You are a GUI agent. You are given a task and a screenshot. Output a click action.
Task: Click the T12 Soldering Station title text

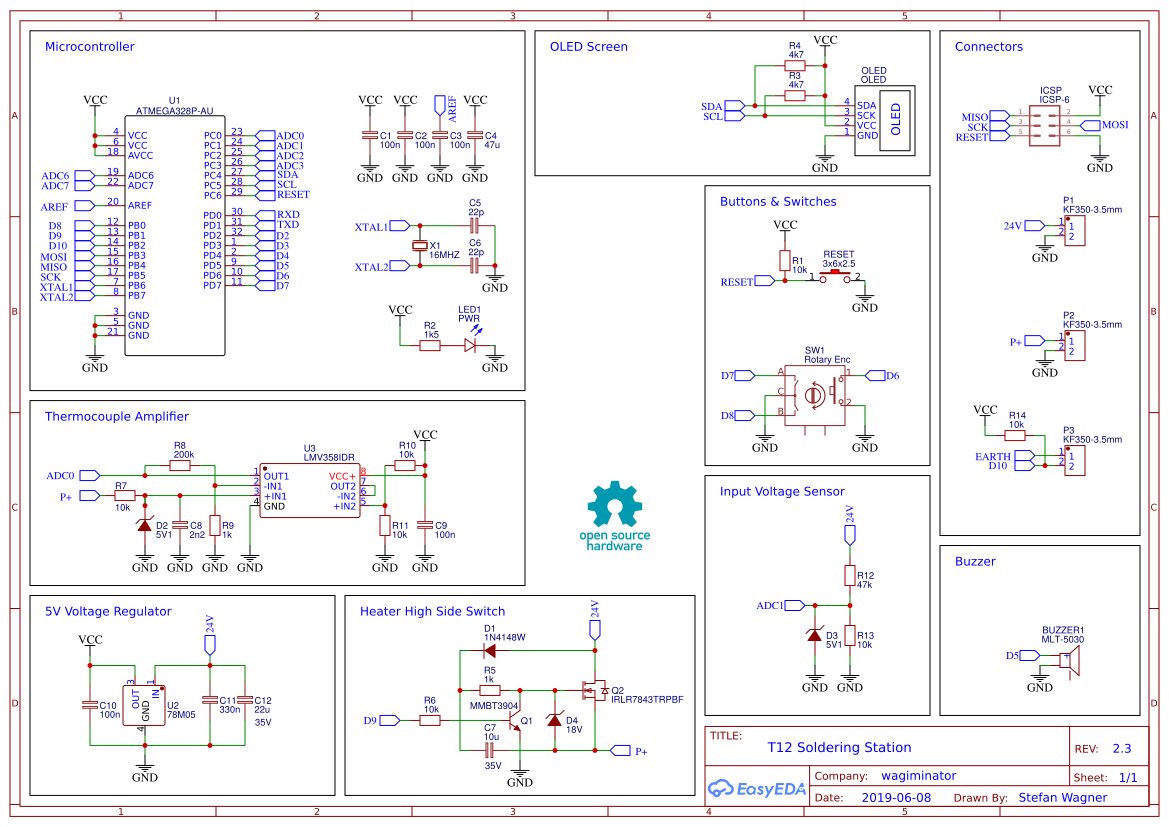[838, 747]
